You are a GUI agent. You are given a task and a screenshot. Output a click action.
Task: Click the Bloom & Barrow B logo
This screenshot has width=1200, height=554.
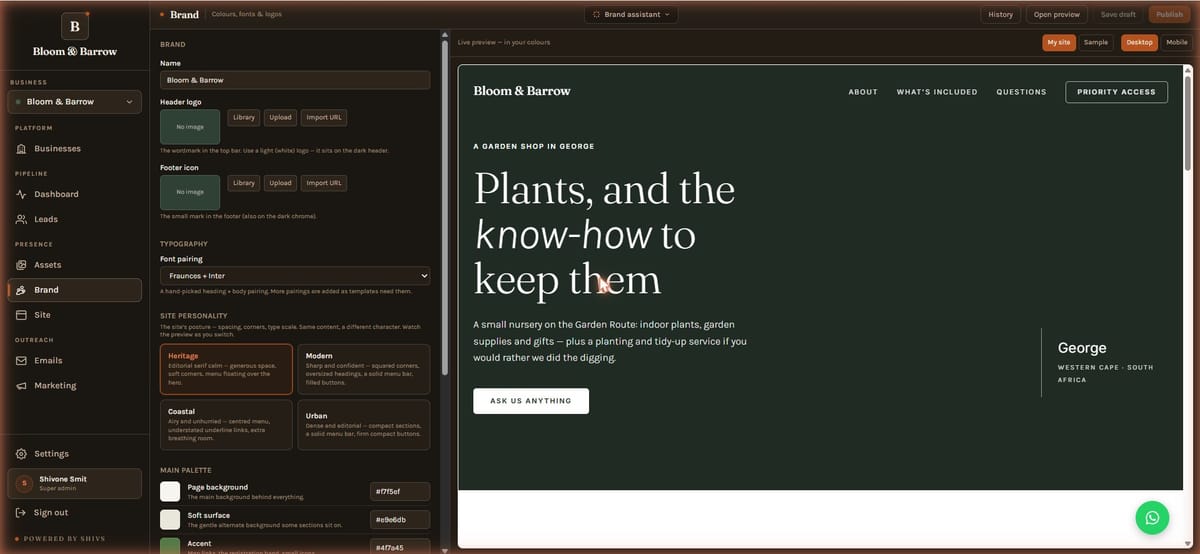point(75,26)
